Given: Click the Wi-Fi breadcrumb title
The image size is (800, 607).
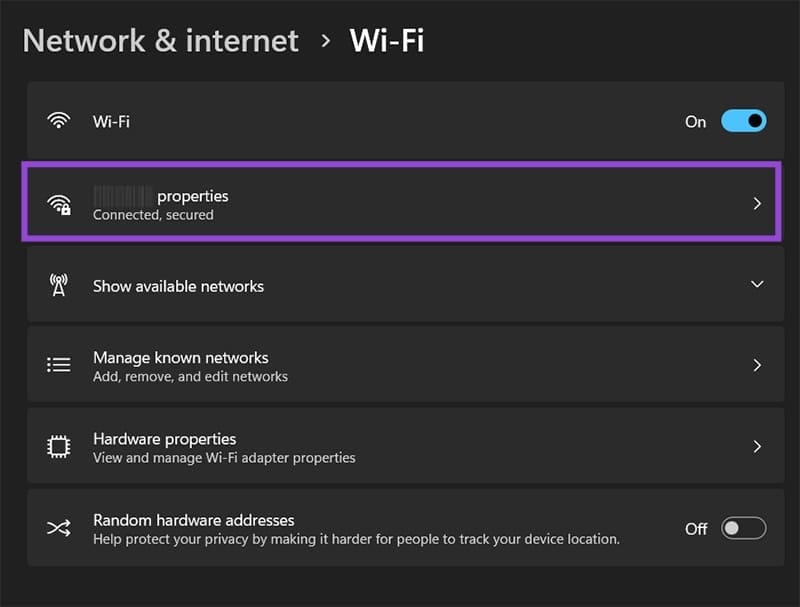Looking at the screenshot, I should (x=386, y=41).
